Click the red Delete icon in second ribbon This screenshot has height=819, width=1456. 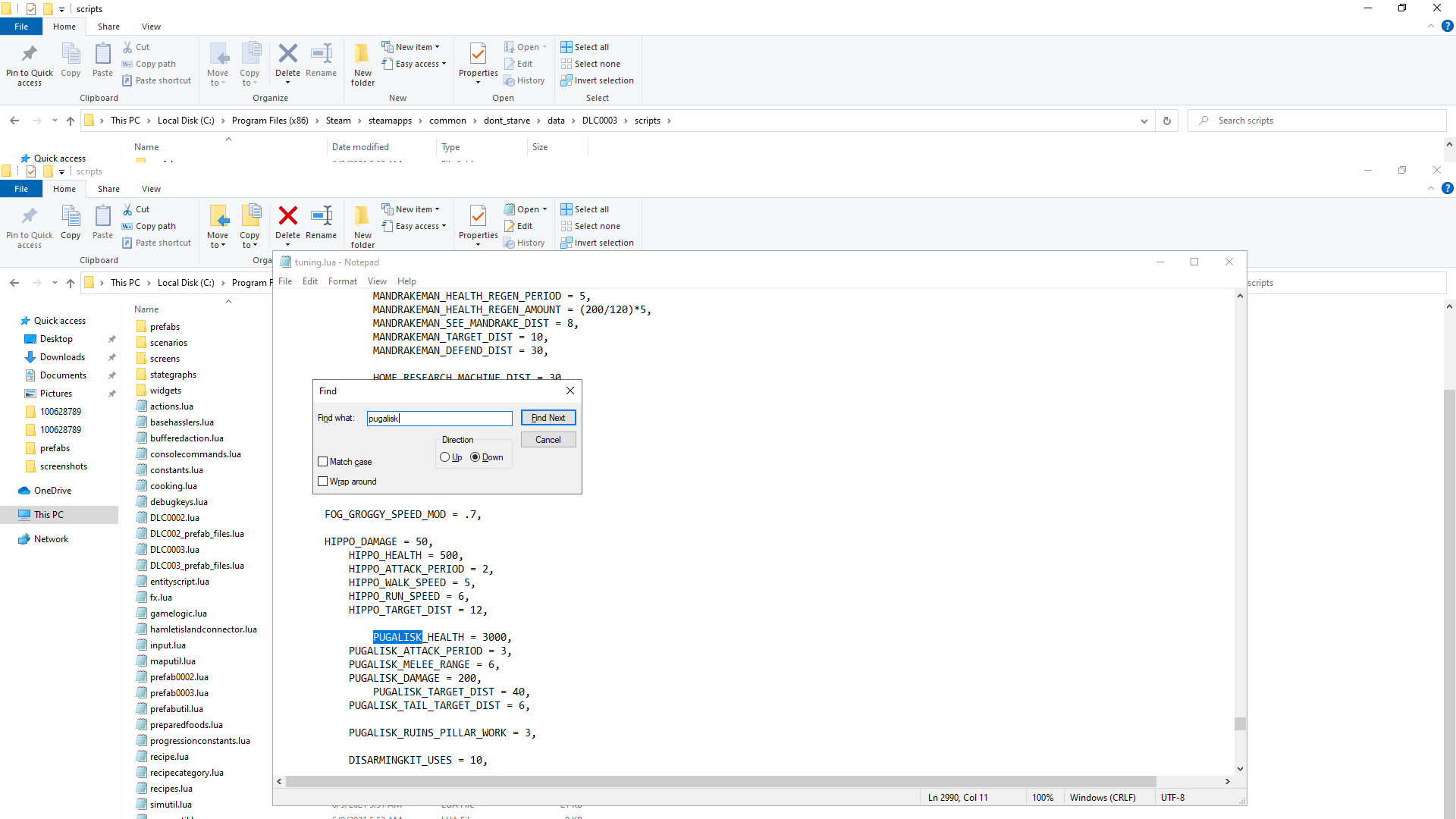(287, 216)
